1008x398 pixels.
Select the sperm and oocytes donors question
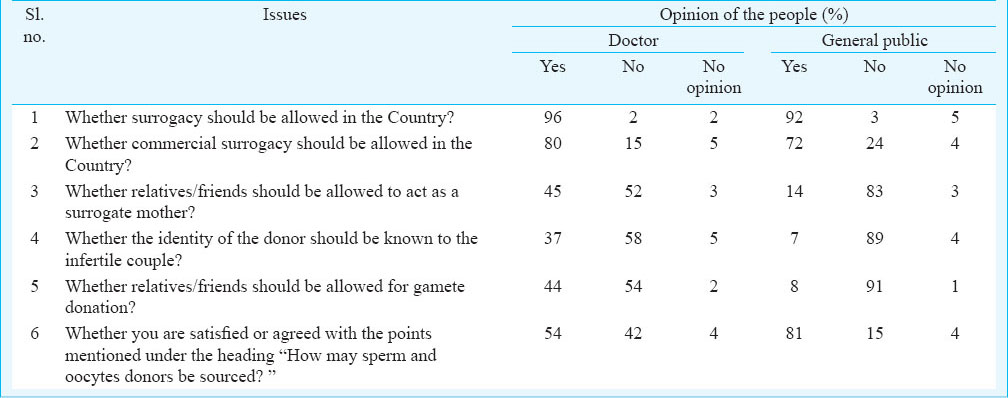[251, 355]
